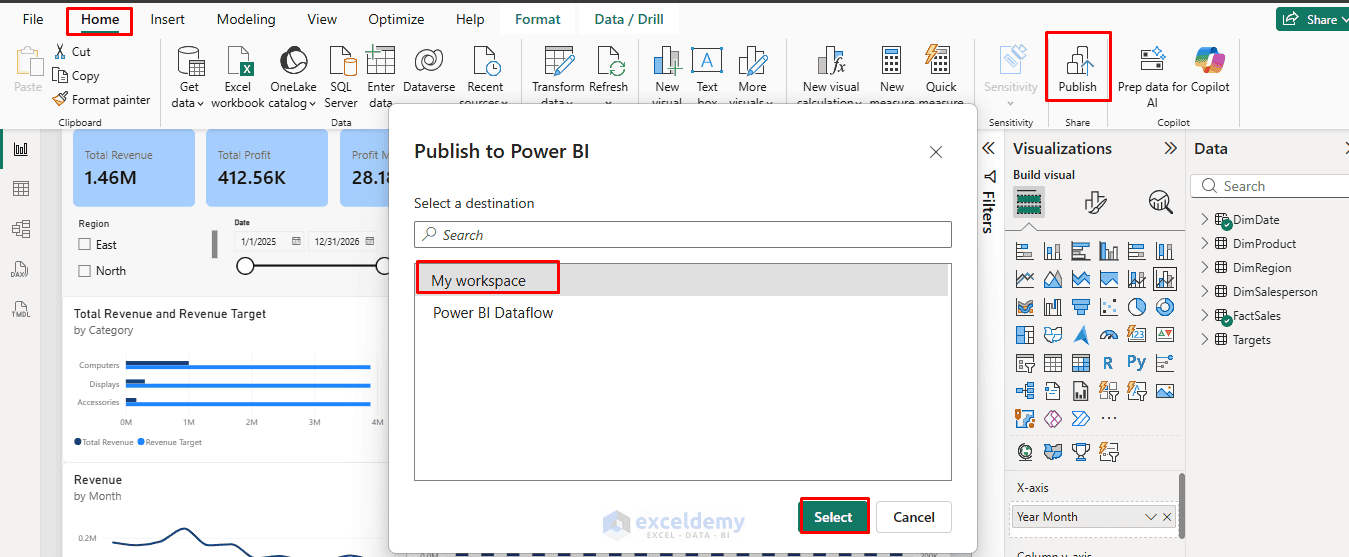Insert a Text box
The image size is (1349, 557).
[707, 75]
